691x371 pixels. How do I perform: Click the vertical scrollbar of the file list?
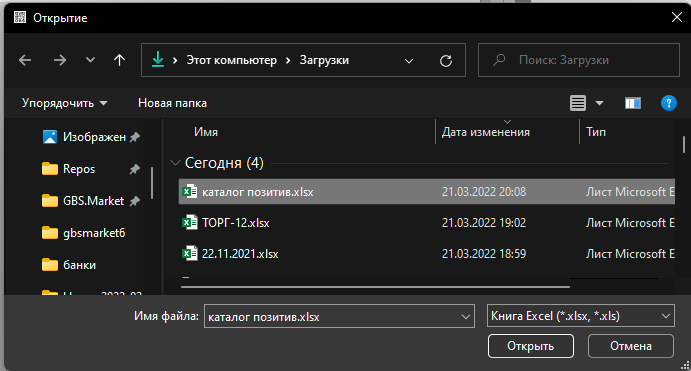point(684,145)
